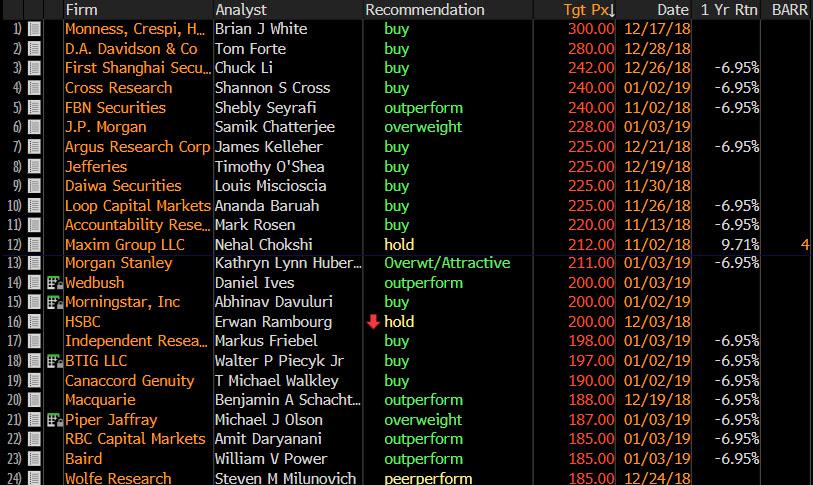Open the document icon for Morgan Stanley row

34,263
